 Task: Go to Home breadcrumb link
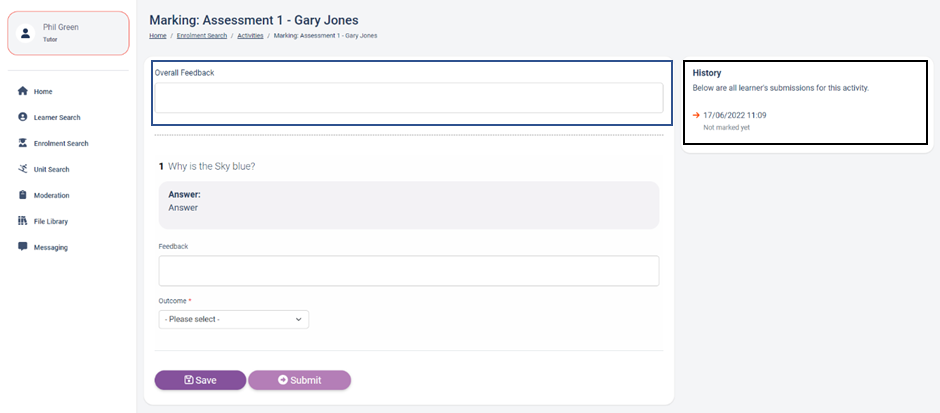158,35
